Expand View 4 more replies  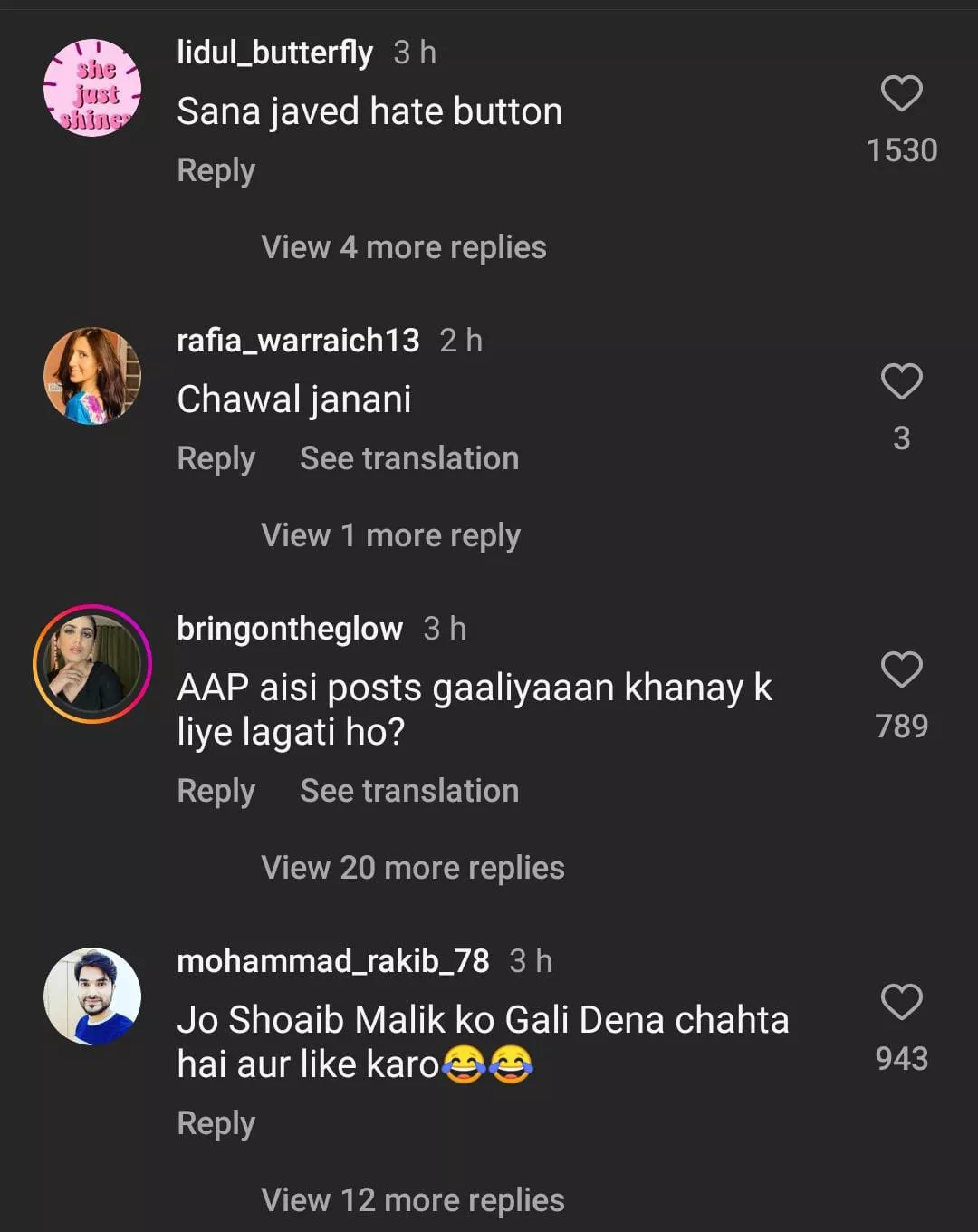point(403,247)
